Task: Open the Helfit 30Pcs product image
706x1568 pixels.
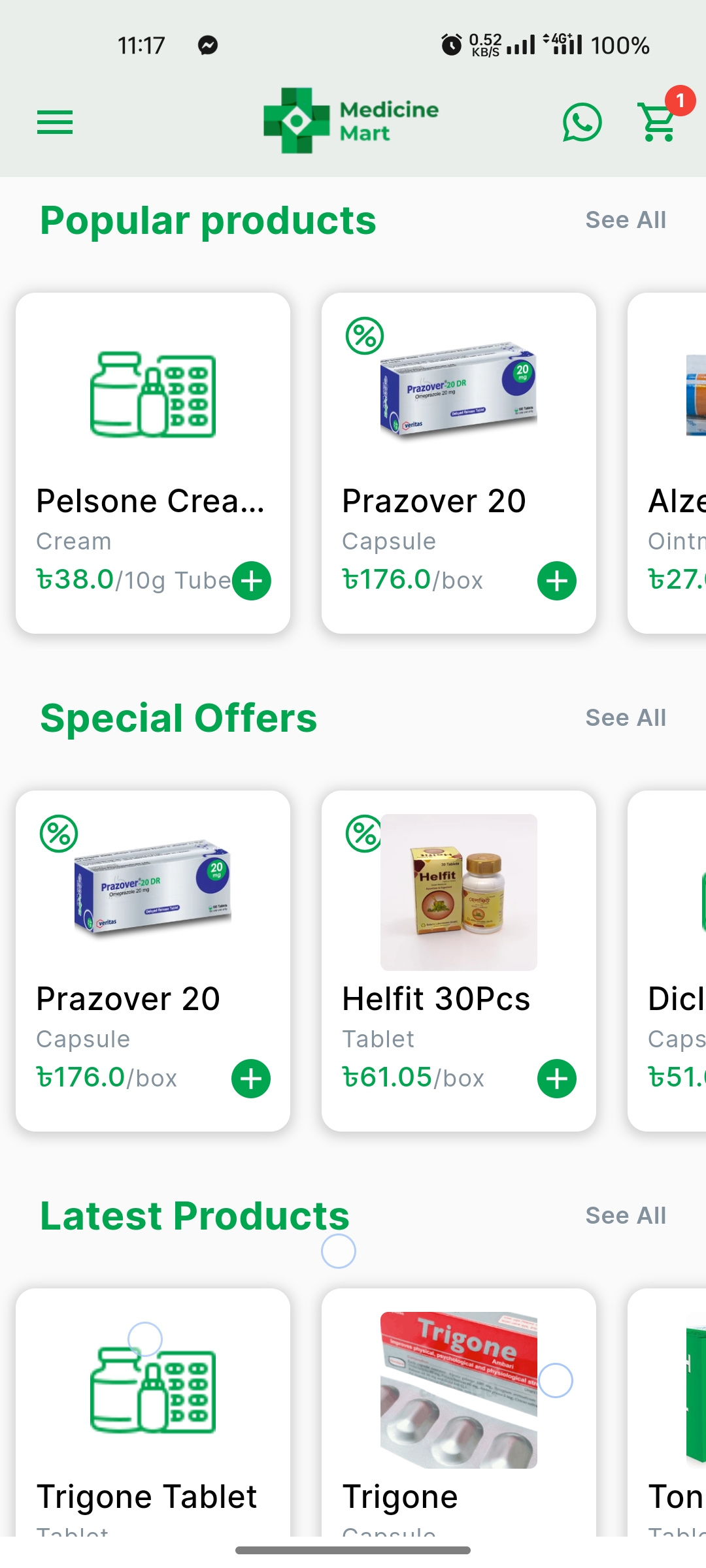Action: point(459,892)
